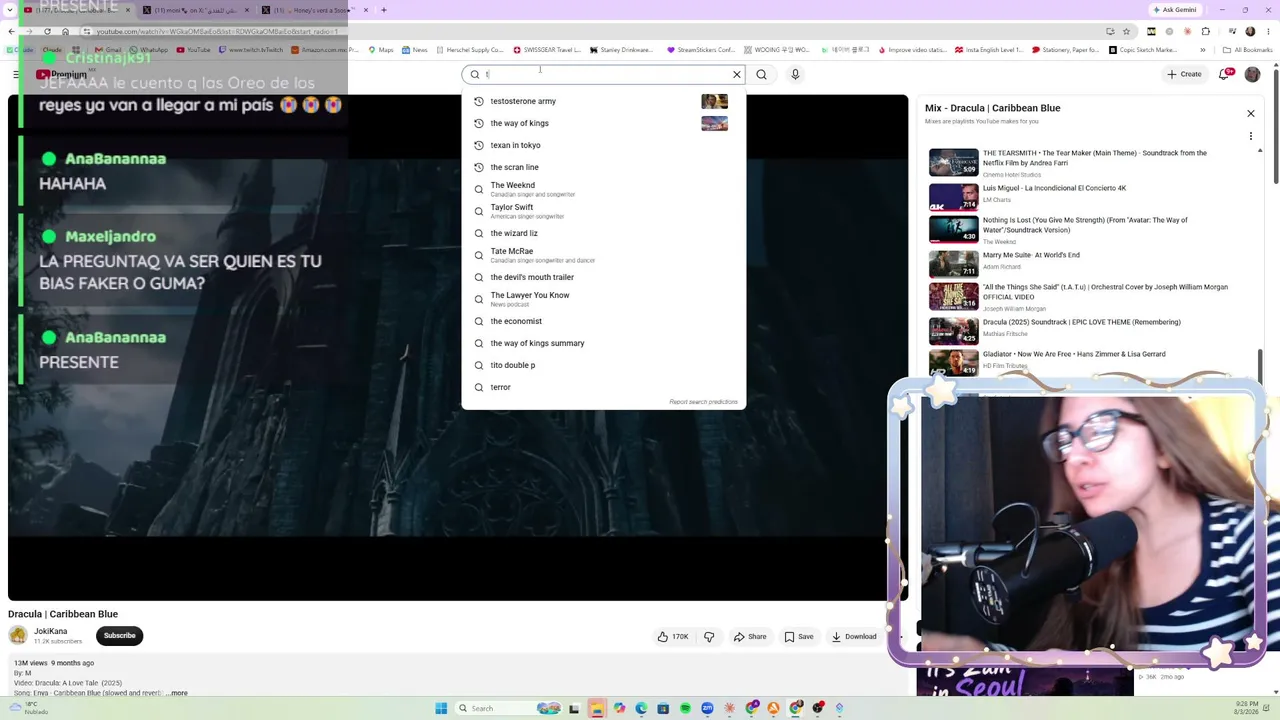Play Gladiator Now We Are Free
Screen dimensions: 1280x720
tap(1090, 361)
